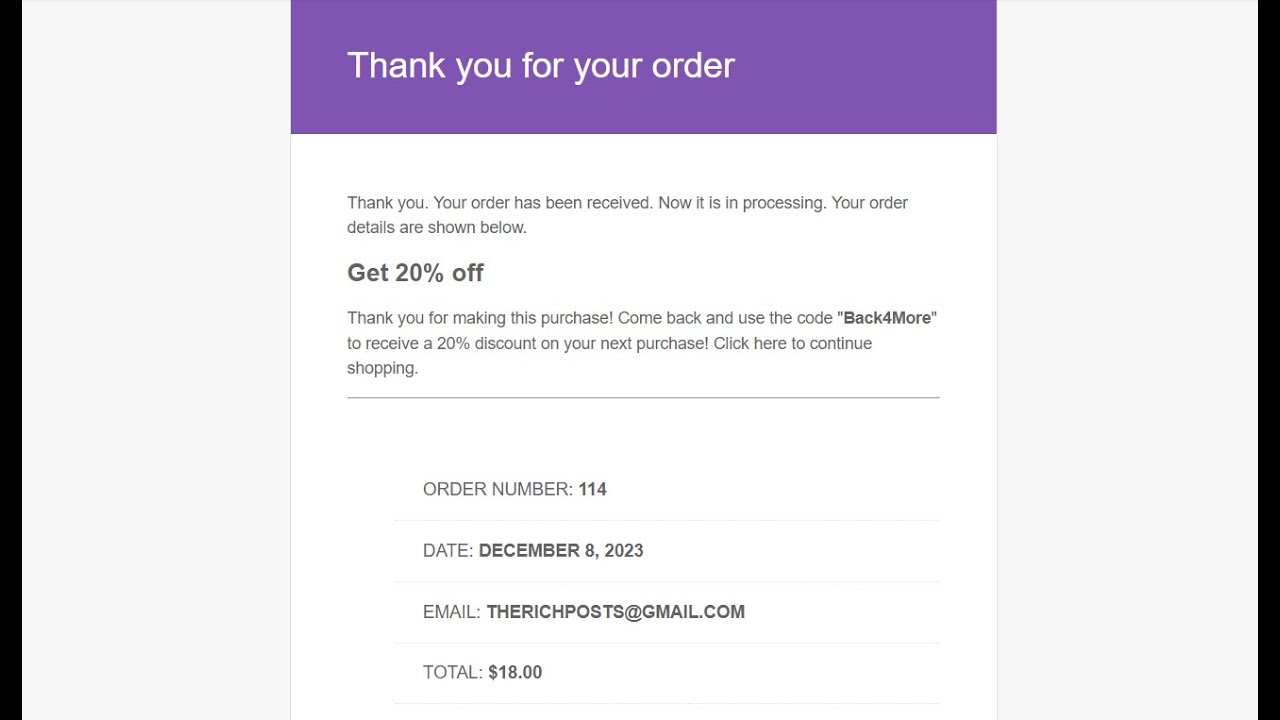
Task: Click the date value December 8, 2023
Action: [x=560, y=550]
